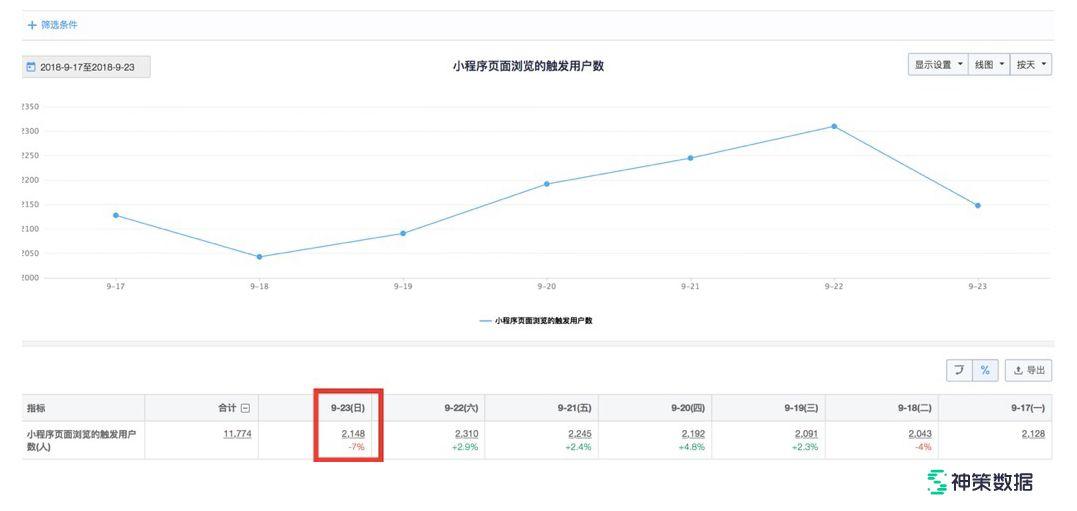
Task: Open the 按天 granularity dropdown
Action: 1031,65
